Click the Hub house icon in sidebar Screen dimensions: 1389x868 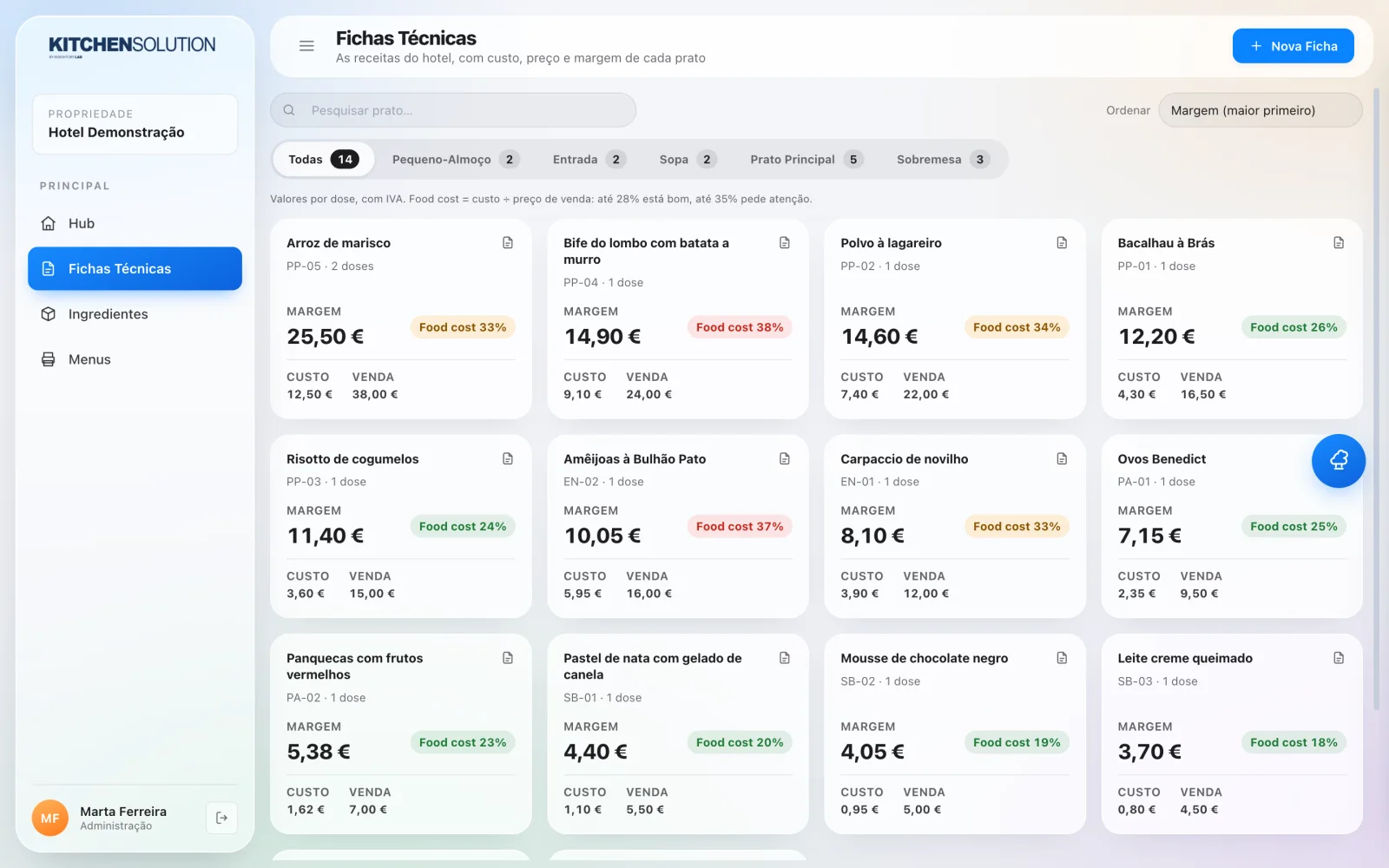[x=49, y=223]
